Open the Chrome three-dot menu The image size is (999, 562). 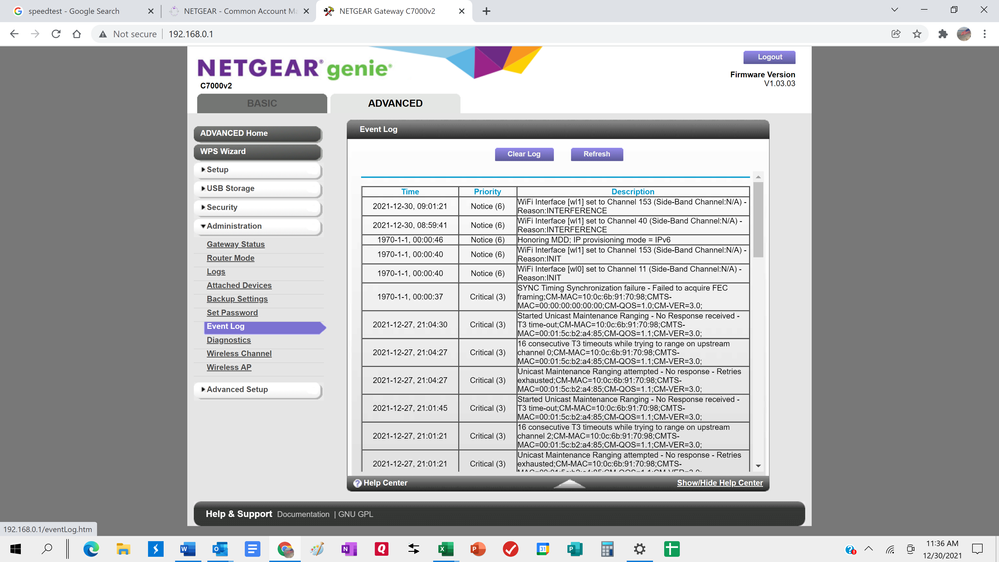(985, 34)
